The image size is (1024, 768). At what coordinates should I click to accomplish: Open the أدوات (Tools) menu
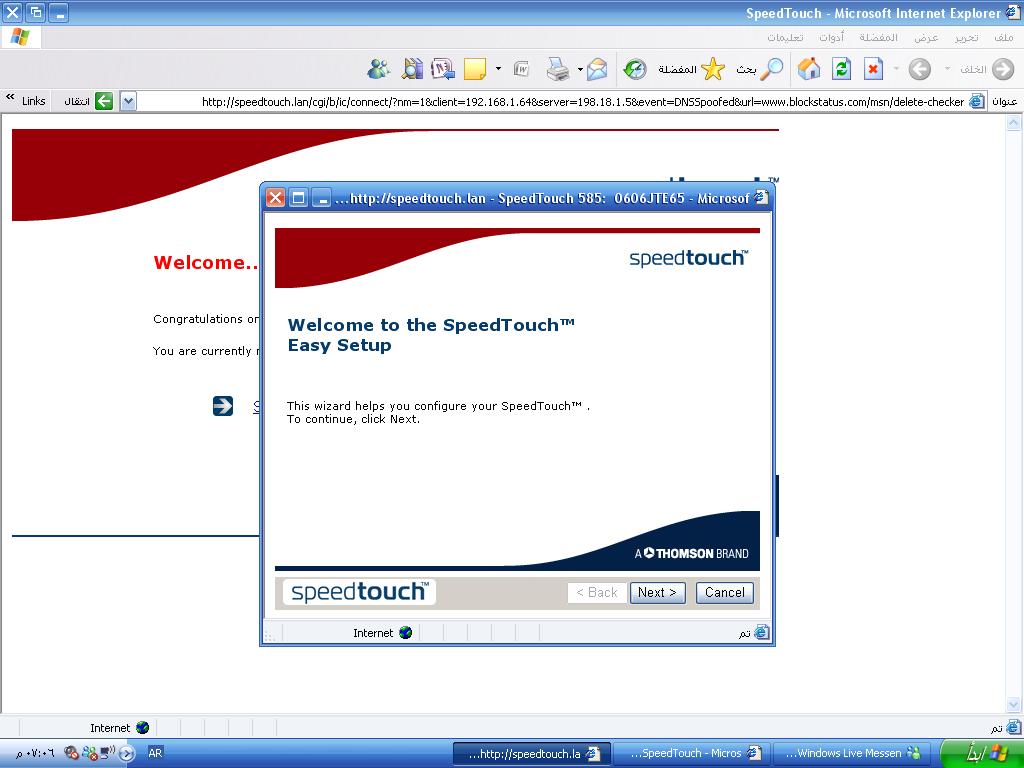pos(832,37)
